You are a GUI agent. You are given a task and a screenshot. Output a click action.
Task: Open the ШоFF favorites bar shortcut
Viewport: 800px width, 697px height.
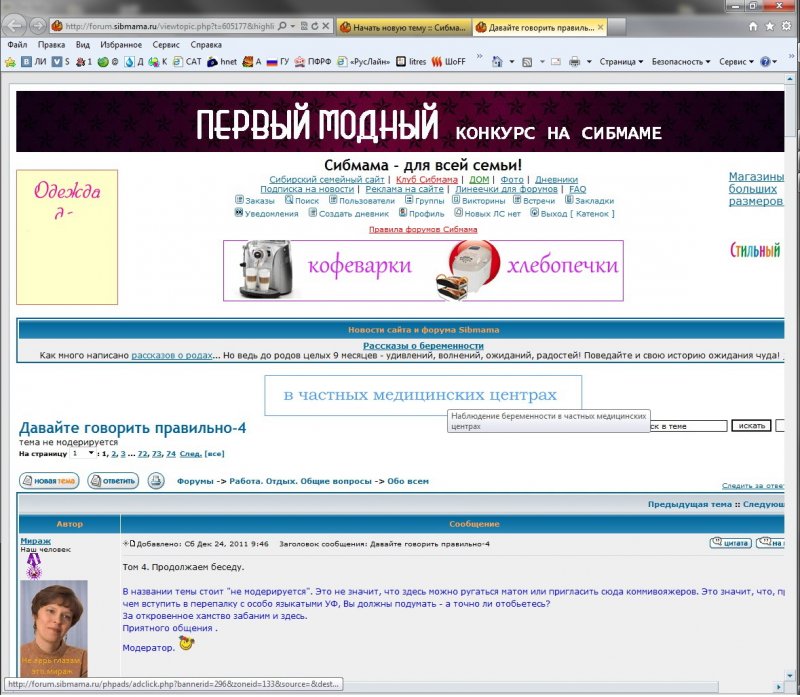tap(448, 62)
